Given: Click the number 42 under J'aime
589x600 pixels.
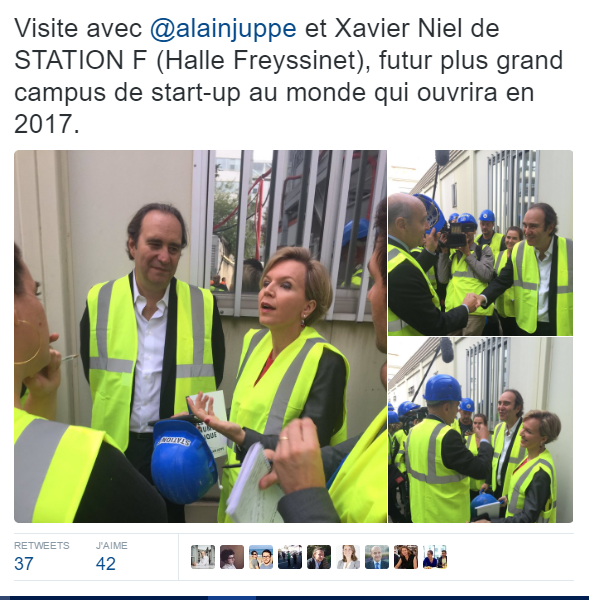Looking at the screenshot, I should pyautogui.click(x=106, y=564).
